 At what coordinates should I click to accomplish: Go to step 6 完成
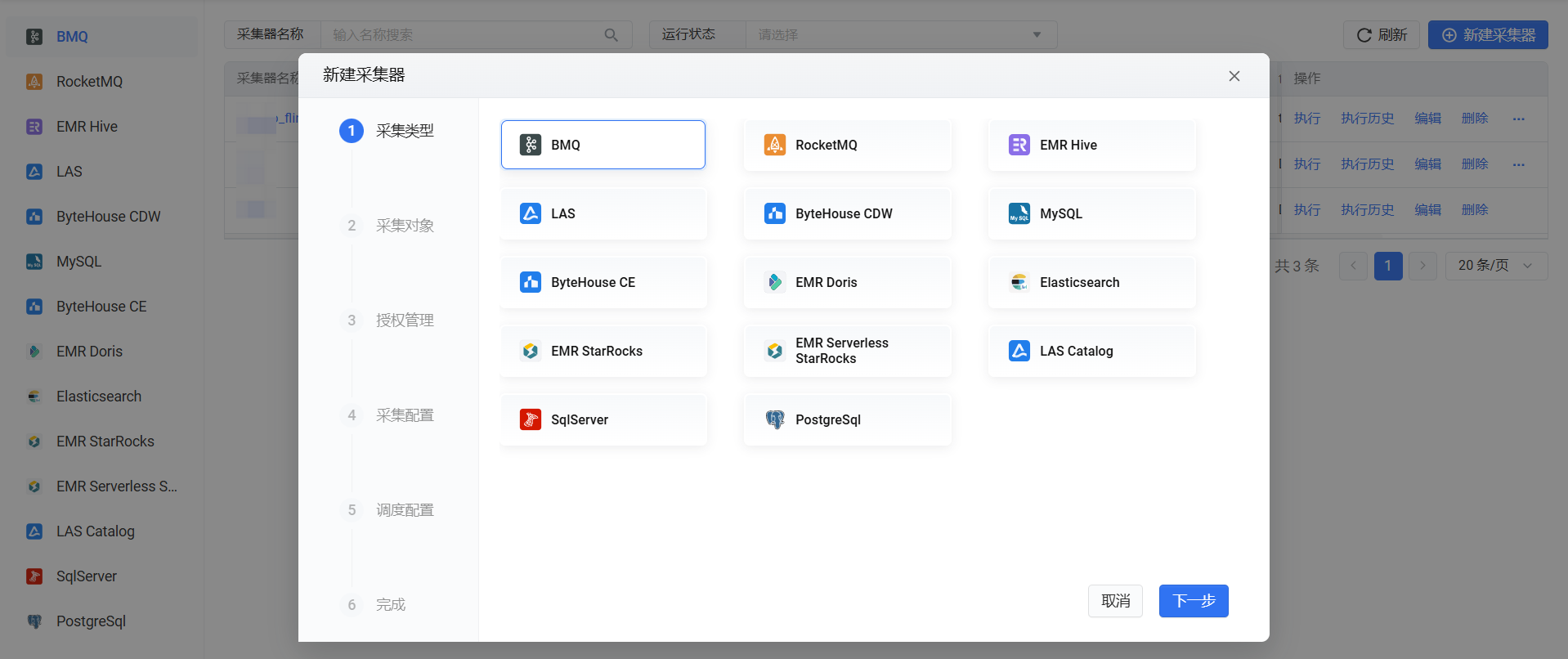coord(373,605)
